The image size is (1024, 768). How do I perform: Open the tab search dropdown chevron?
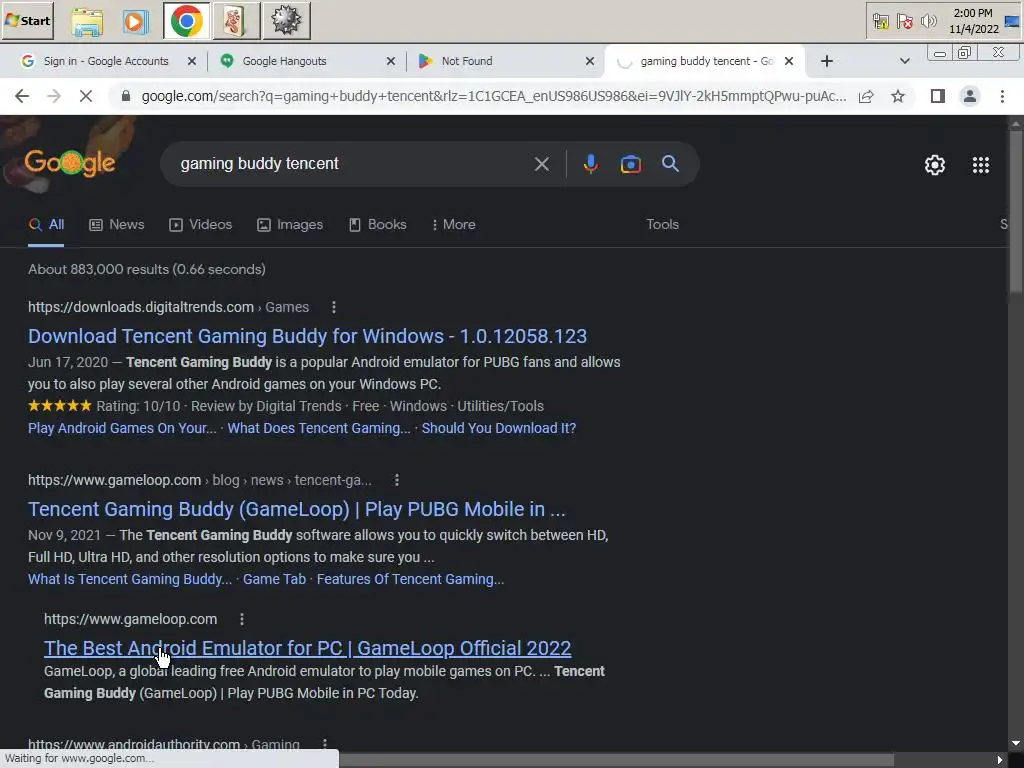(x=904, y=61)
